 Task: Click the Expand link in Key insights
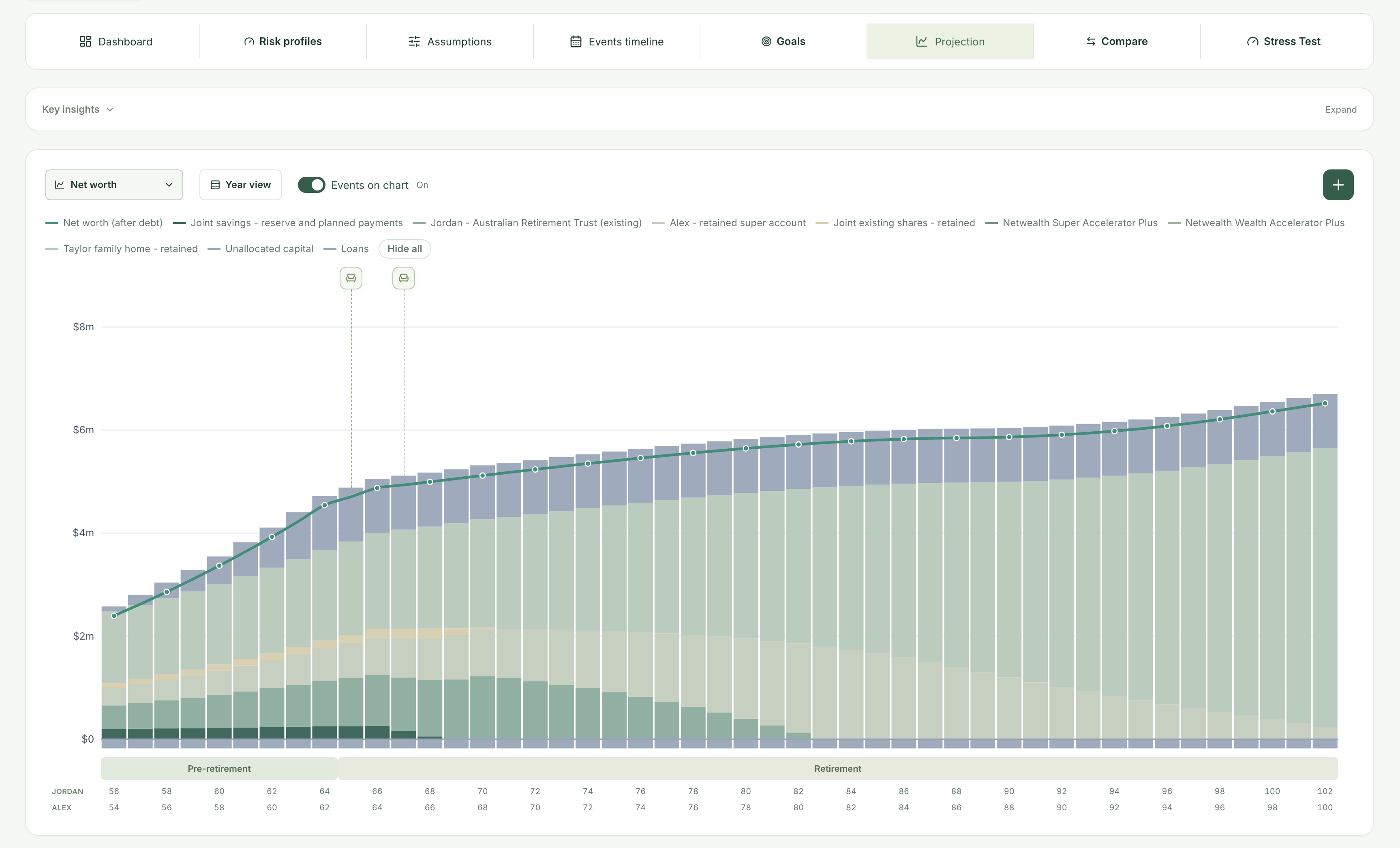(1340, 110)
